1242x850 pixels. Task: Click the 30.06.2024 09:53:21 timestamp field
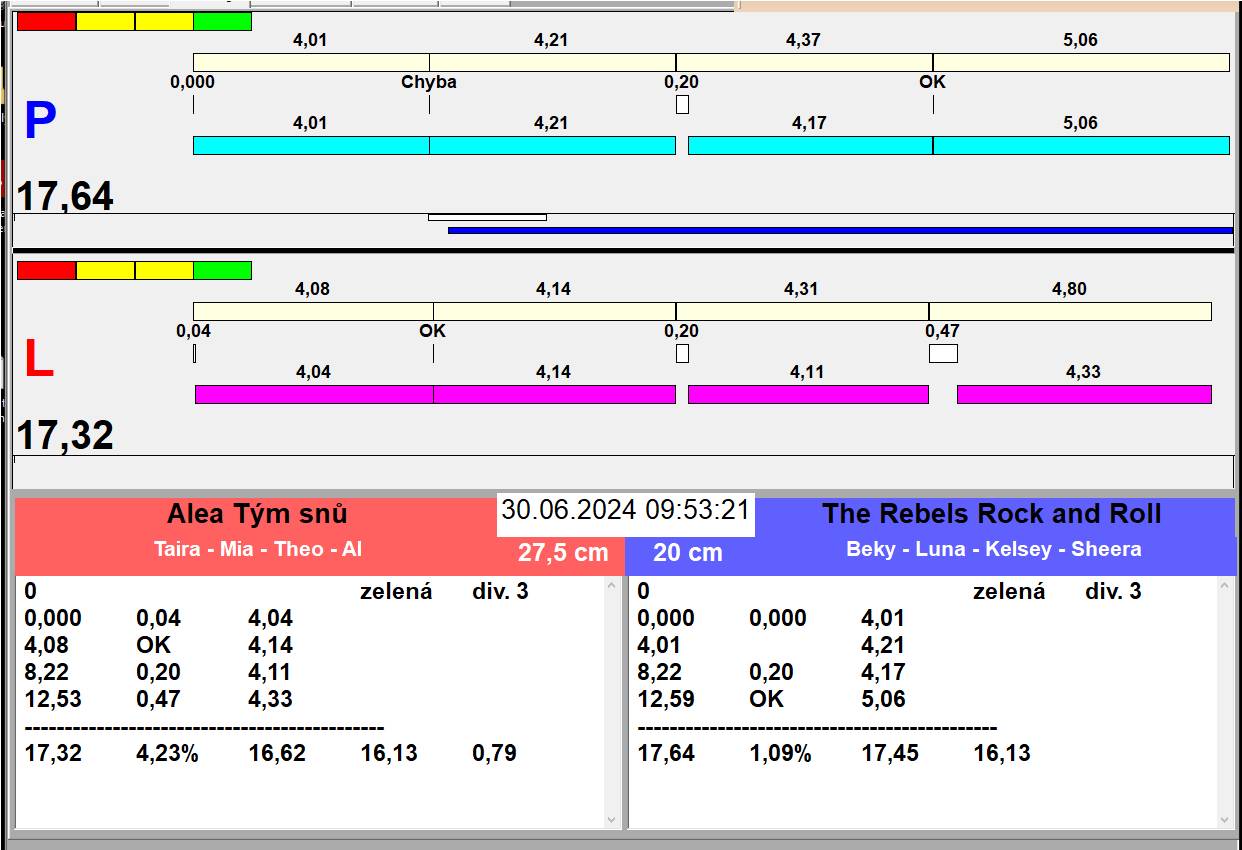pyautogui.click(x=625, y=510)
